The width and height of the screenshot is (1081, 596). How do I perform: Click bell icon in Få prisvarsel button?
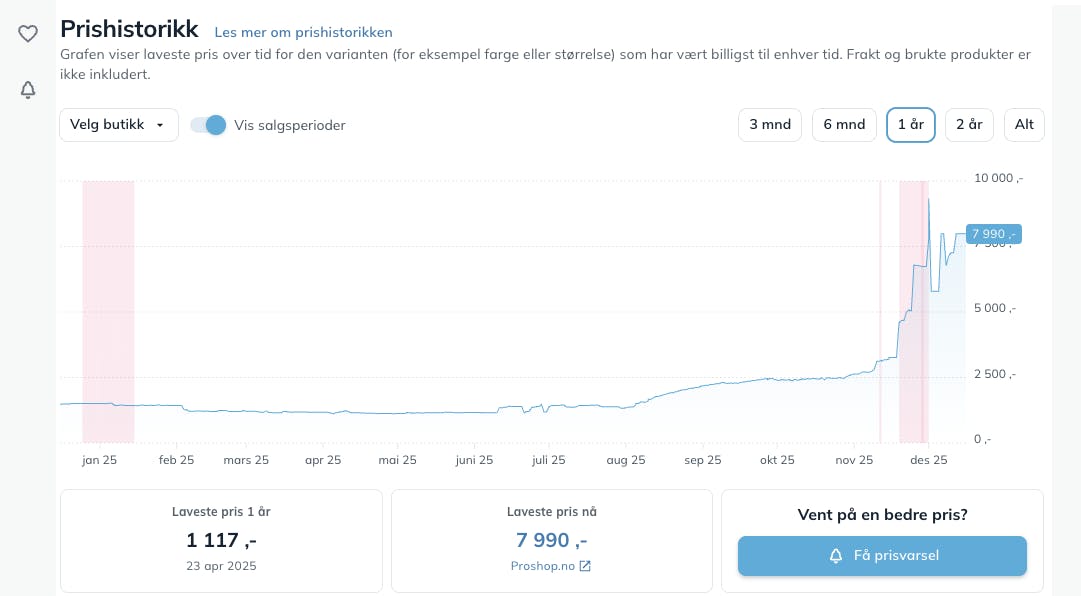pos(836,556)
